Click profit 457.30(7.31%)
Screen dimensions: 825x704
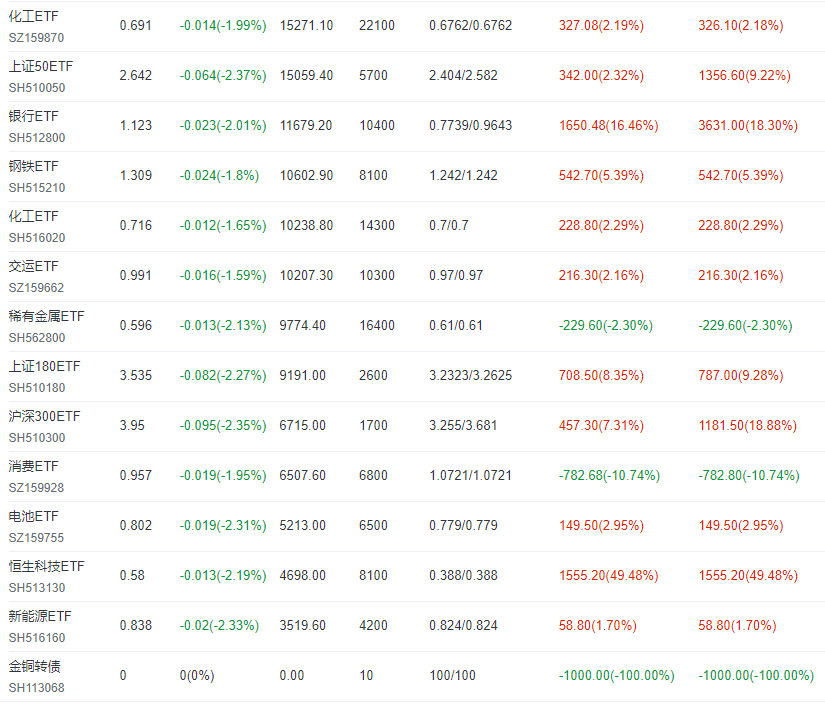601,426
